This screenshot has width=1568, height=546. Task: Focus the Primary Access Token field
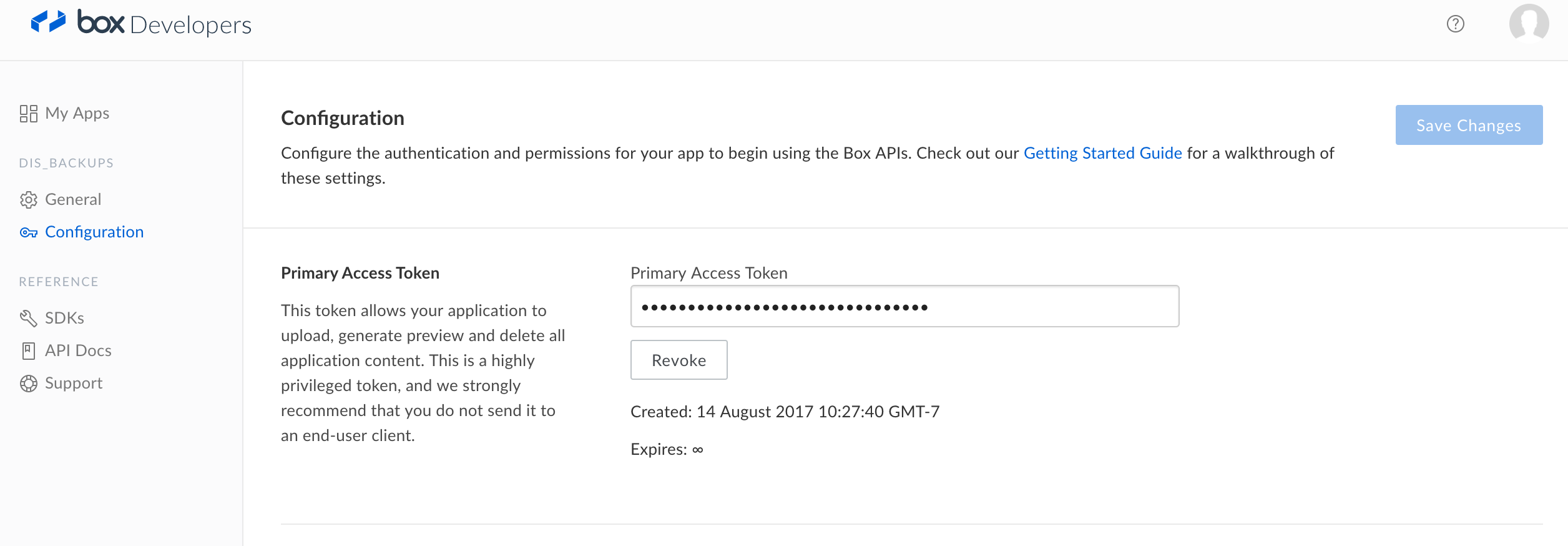point(904,306)
